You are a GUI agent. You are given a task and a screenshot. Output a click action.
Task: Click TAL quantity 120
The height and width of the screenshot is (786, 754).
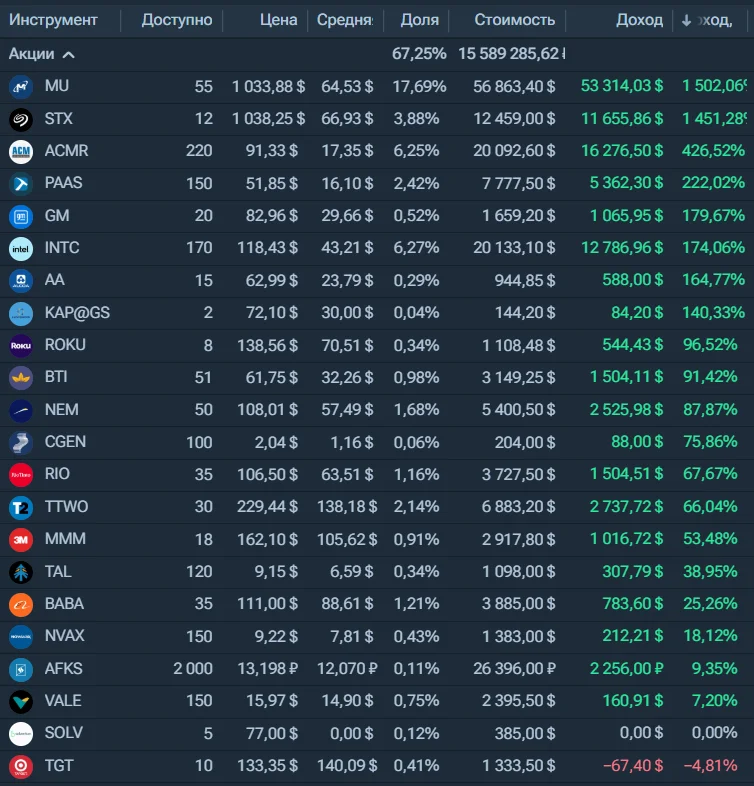(x=199, y=571)
